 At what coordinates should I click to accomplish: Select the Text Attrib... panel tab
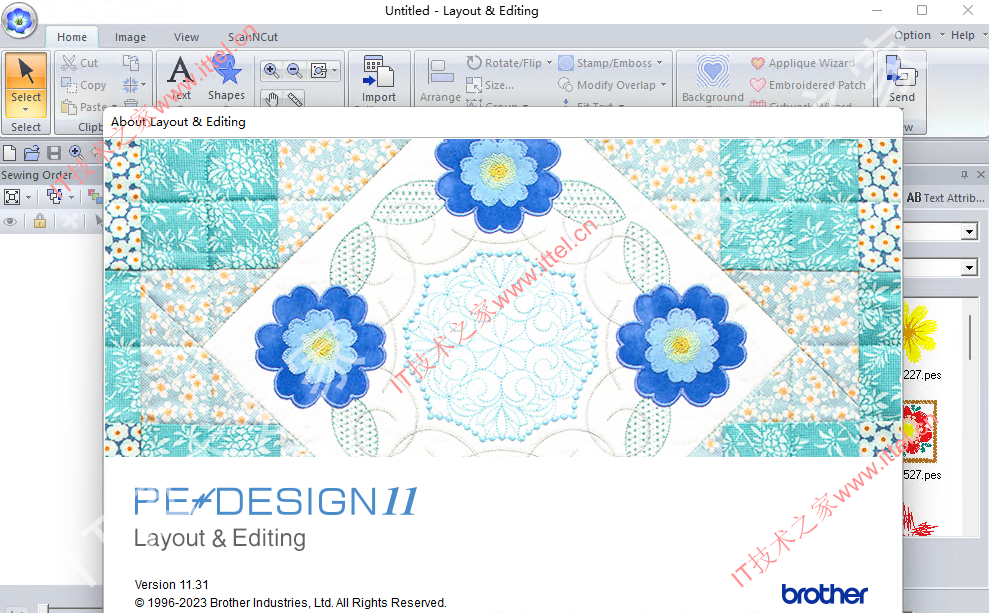pyautogui.click(x=945, y=197)
